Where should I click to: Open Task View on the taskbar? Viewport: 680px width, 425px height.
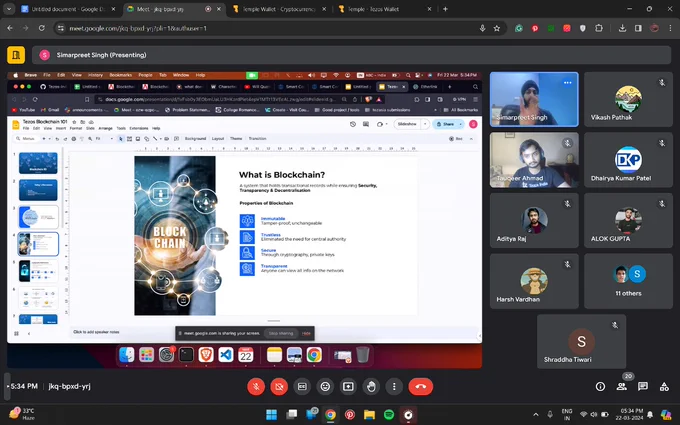coord(291,415)
